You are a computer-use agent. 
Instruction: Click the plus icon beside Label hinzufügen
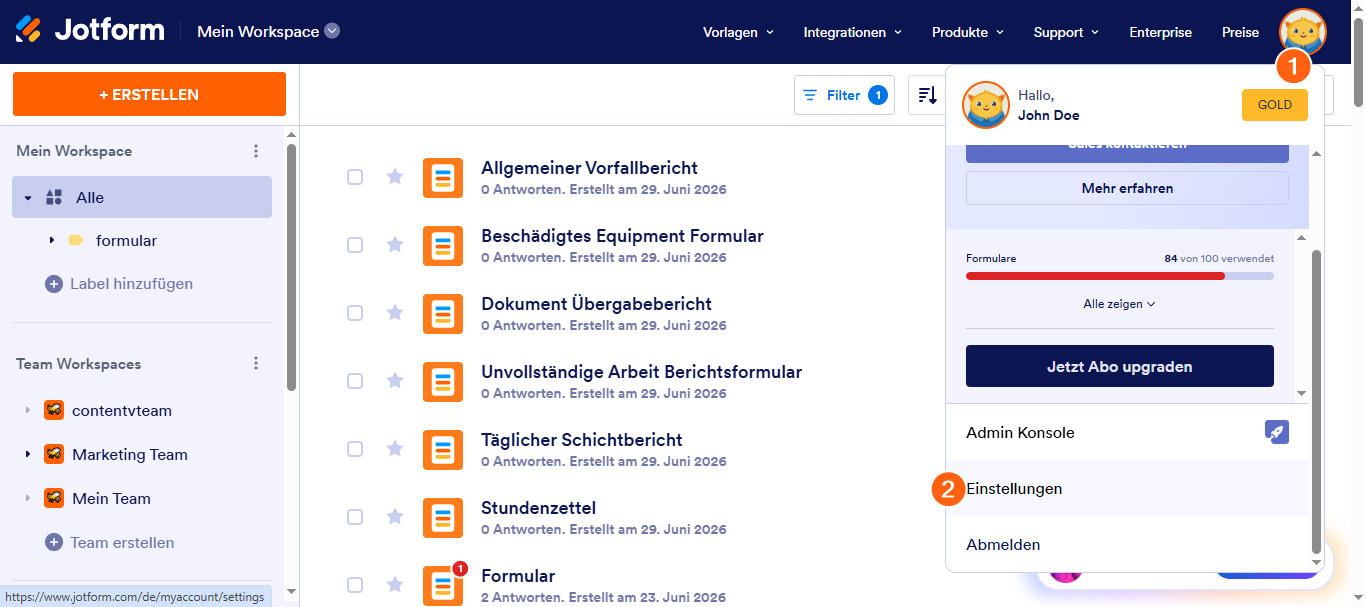54,284
